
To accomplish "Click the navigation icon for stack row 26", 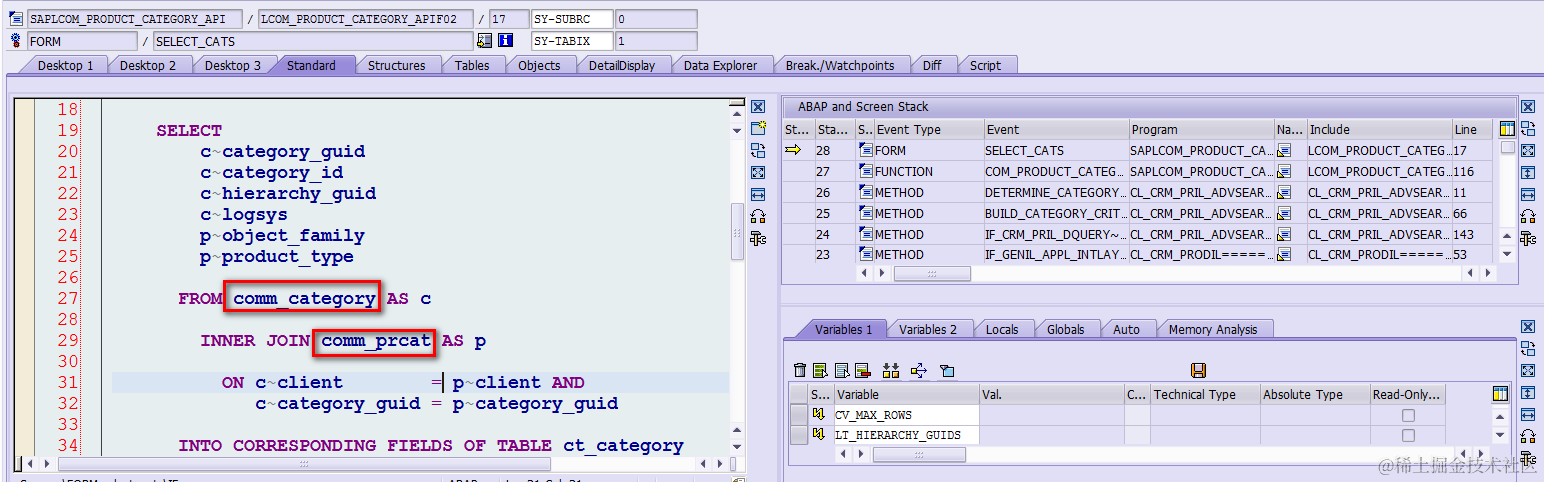I will (1284, 192).
